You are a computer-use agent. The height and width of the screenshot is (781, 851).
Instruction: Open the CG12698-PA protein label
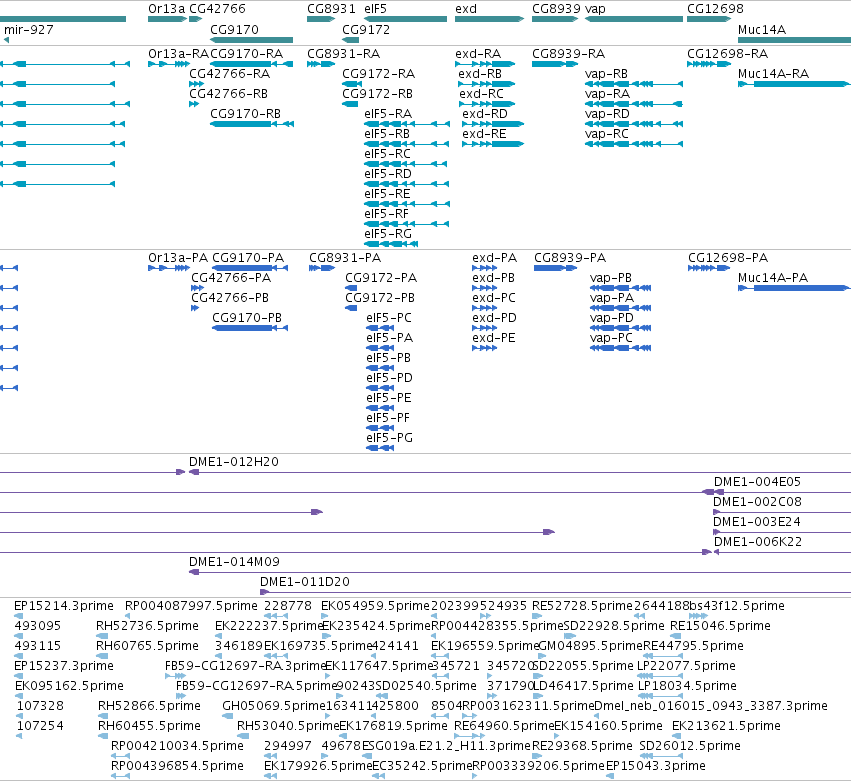[x=728, y=258]
